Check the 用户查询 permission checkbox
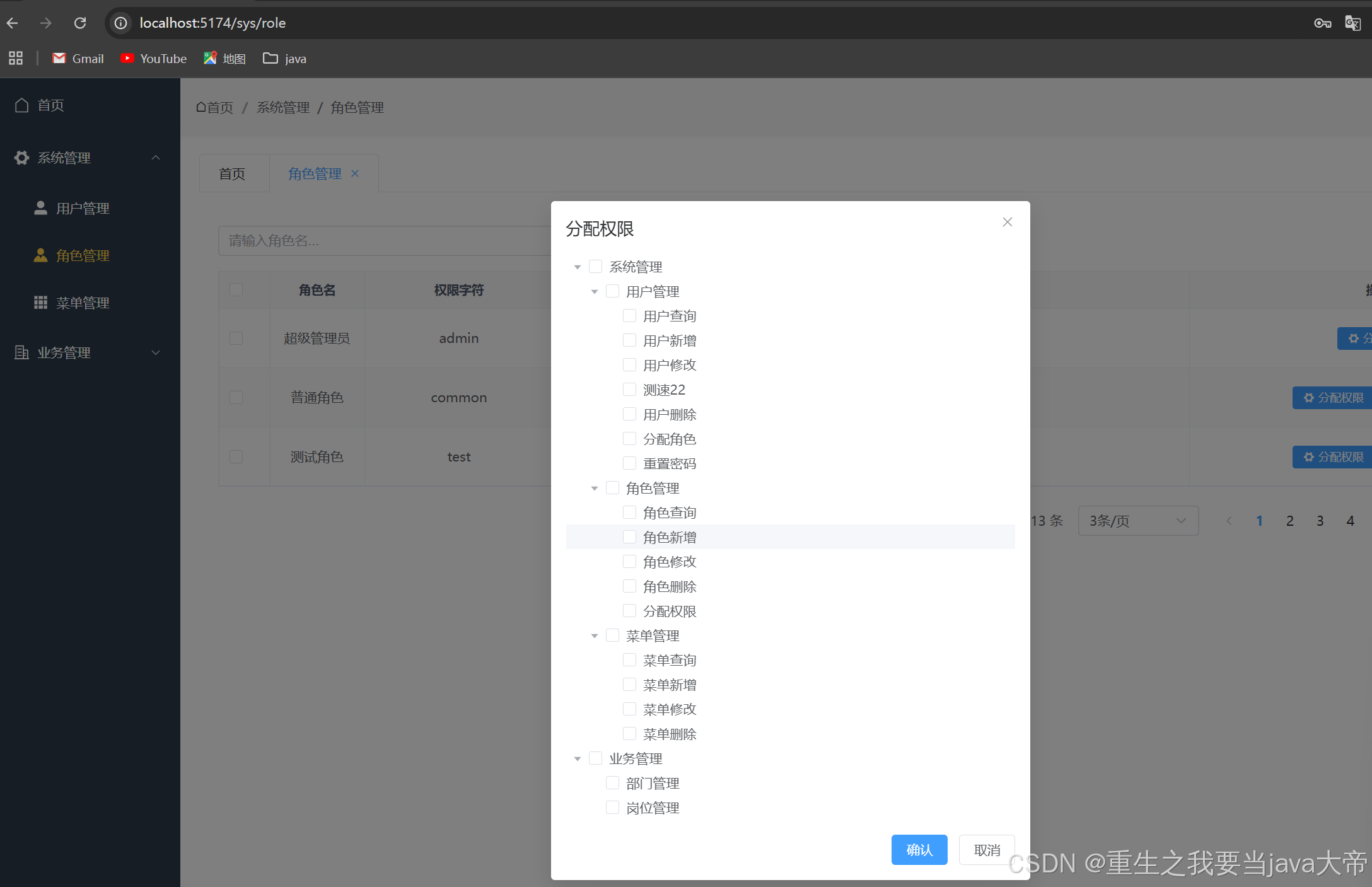 (x=629, y=316)
